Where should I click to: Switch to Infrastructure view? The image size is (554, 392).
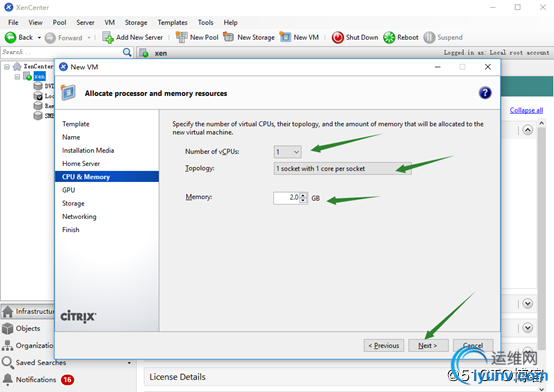click(28, 311)
